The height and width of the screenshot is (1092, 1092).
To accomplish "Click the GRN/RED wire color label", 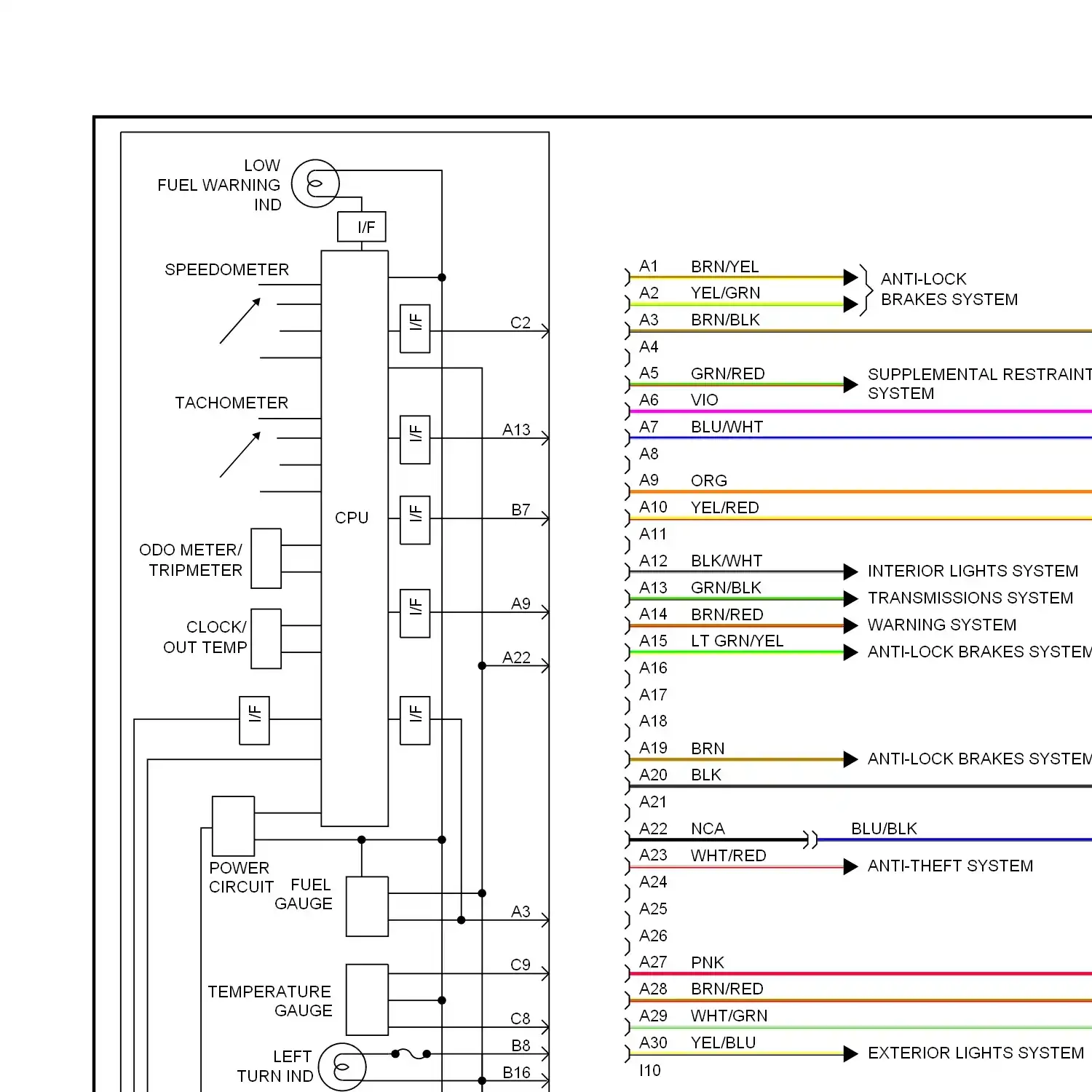I will coord(728,373).
